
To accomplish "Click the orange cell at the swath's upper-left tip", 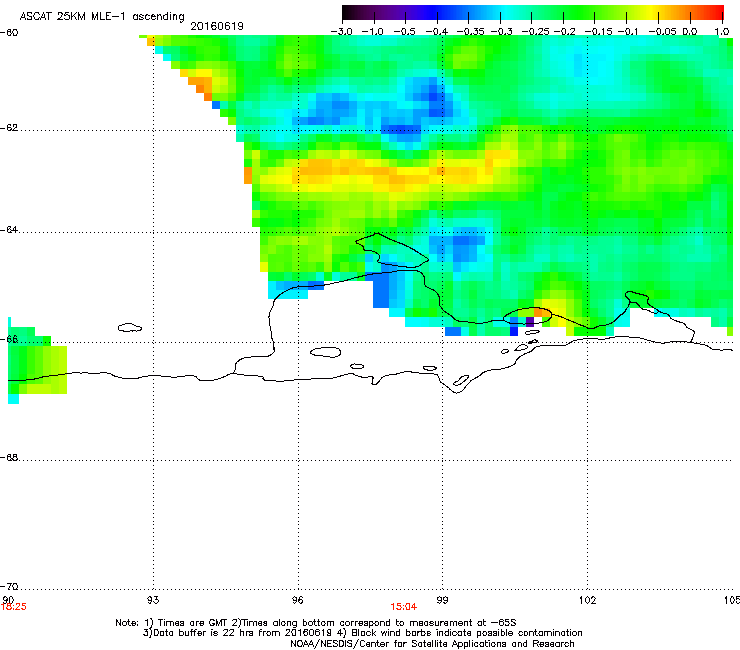I will 151,42.
